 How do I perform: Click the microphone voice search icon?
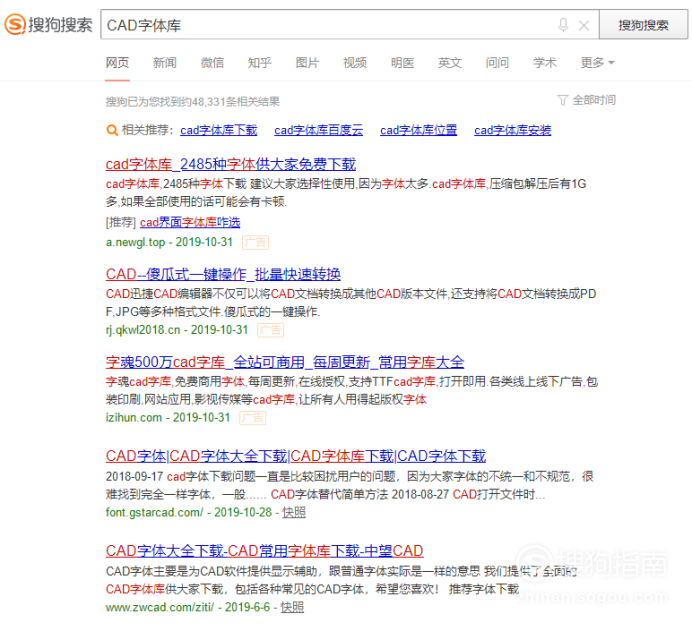click(563, 25)
